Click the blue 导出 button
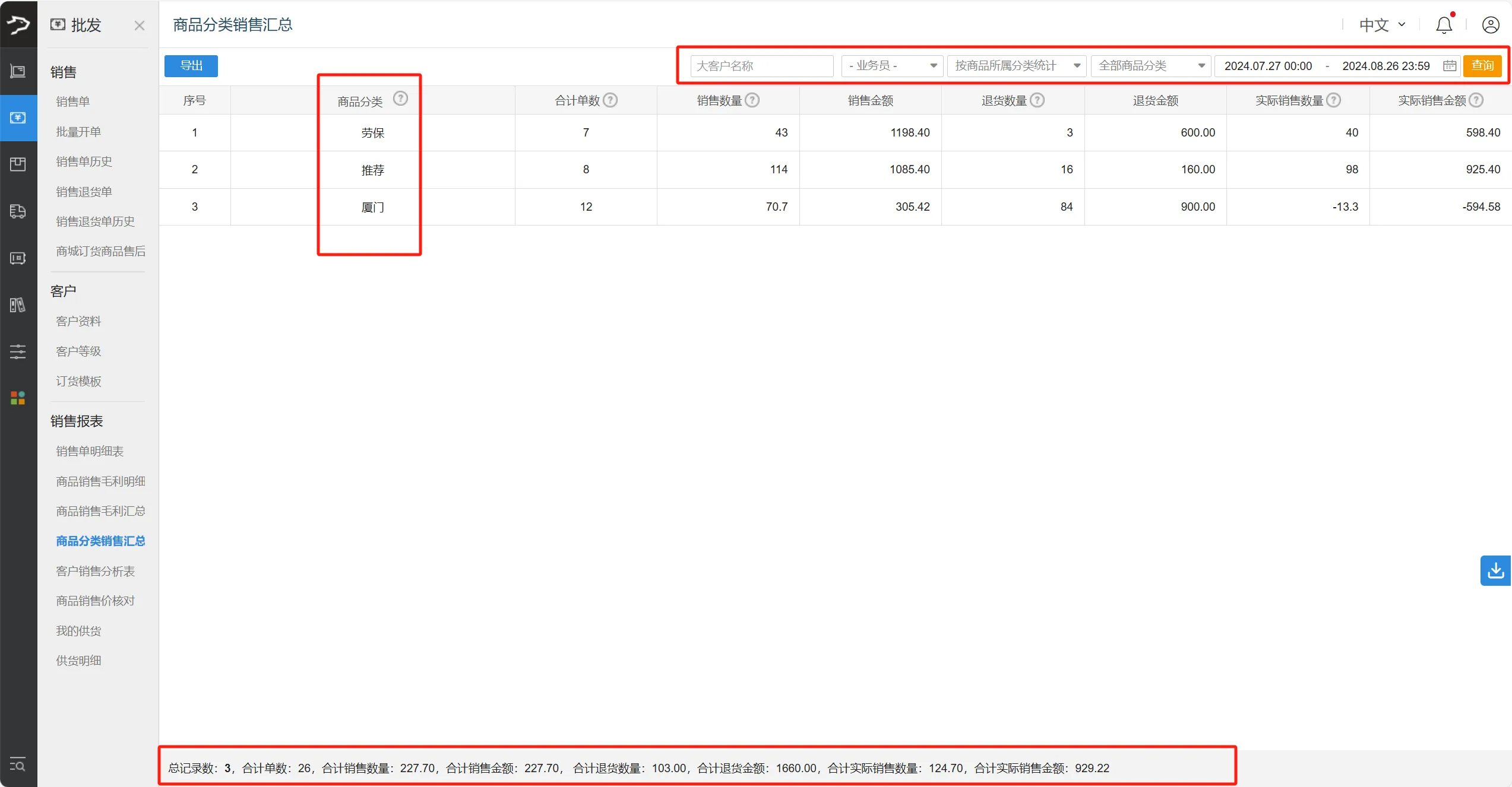The width and height of the screenshot is (1512, 787). click(x=191, y=66)
